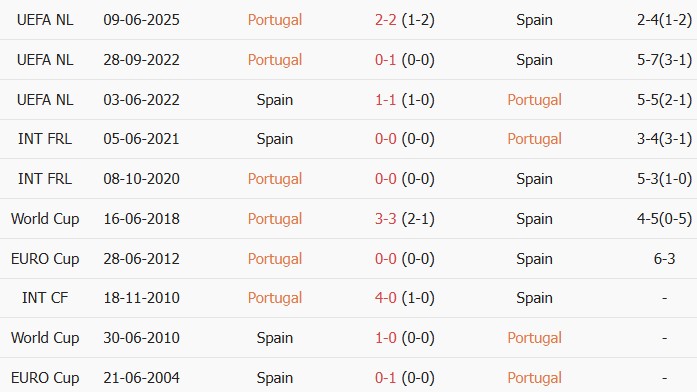Select Spain away team on 18-11-2010
Screen dimensions: 697x392
click(534, 298)
